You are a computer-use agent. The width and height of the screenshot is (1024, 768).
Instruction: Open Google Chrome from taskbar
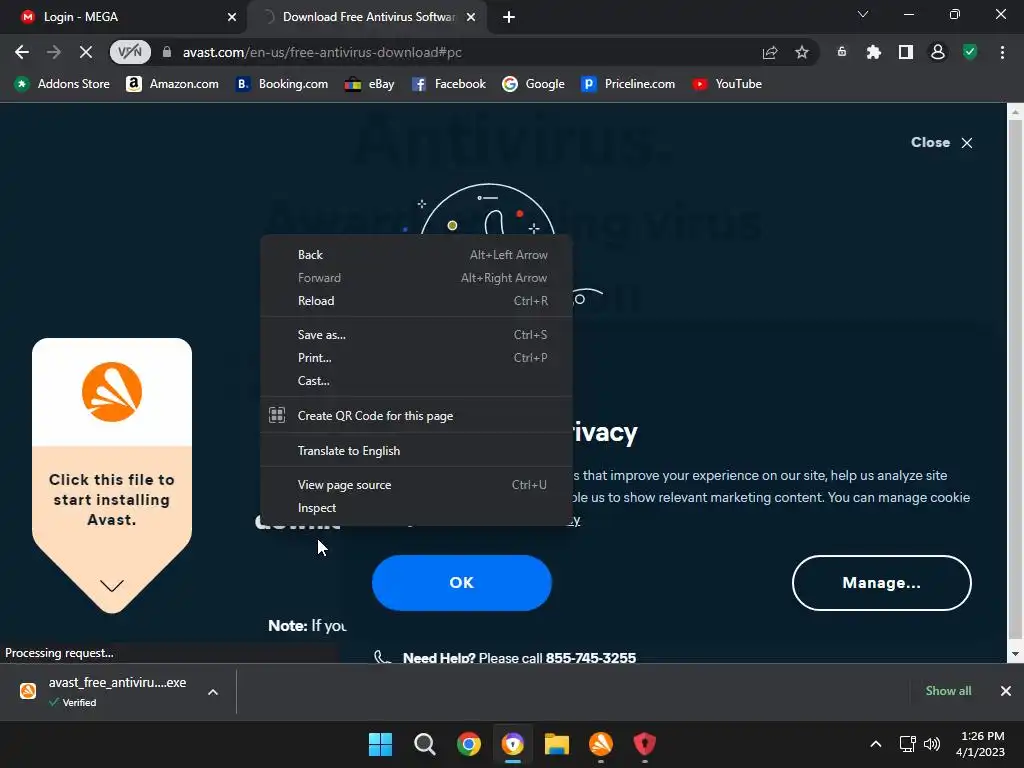click(468, 744)
